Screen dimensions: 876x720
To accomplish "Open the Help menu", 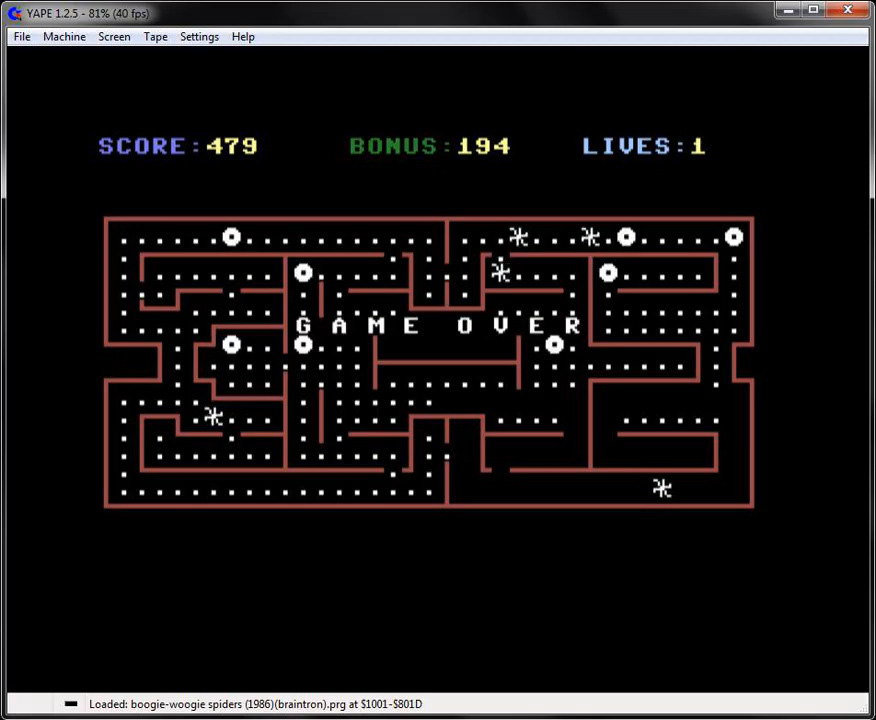I will [x=243, y=37].
